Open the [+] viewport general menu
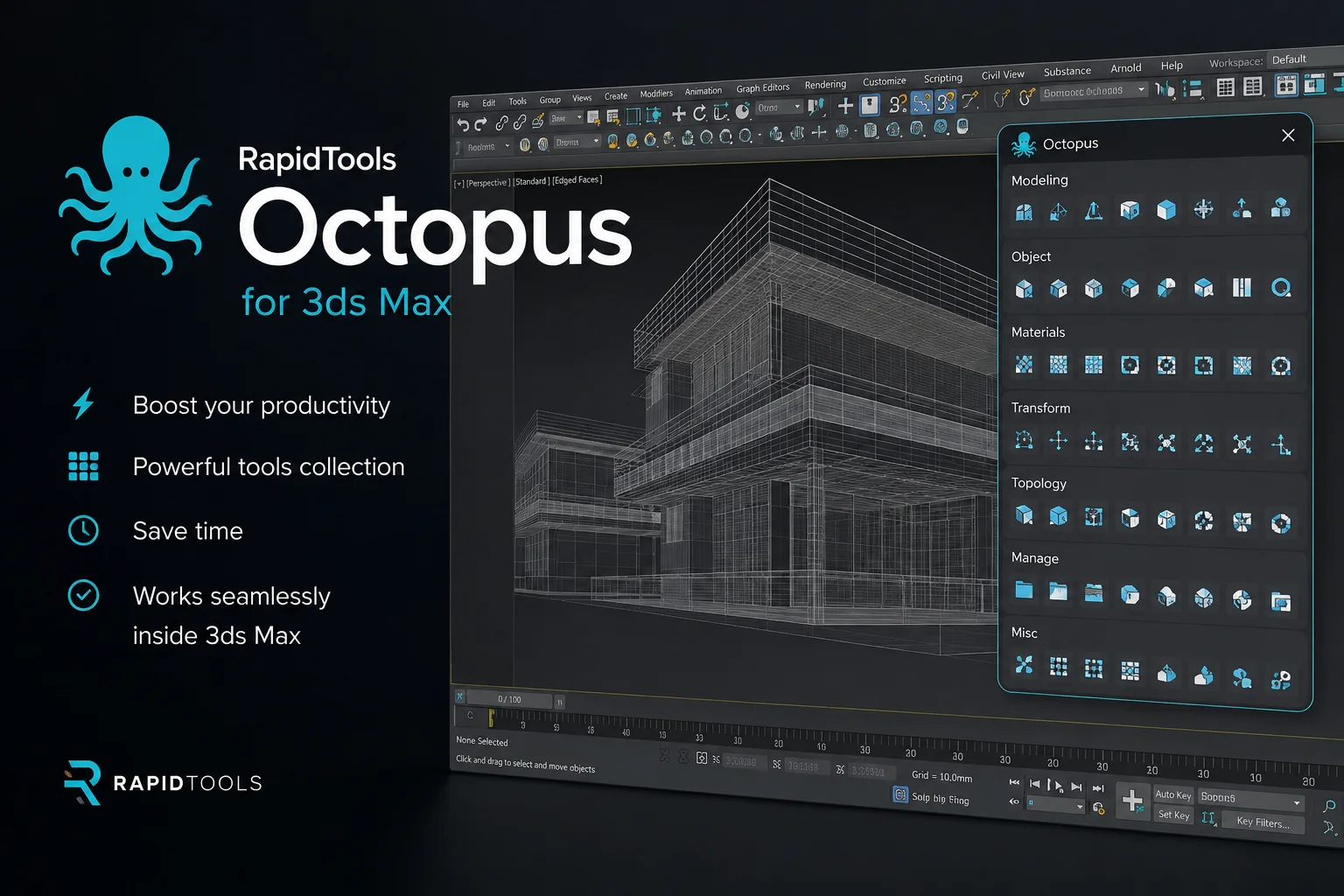1344x896 pixels. click(x=458, y=184)
